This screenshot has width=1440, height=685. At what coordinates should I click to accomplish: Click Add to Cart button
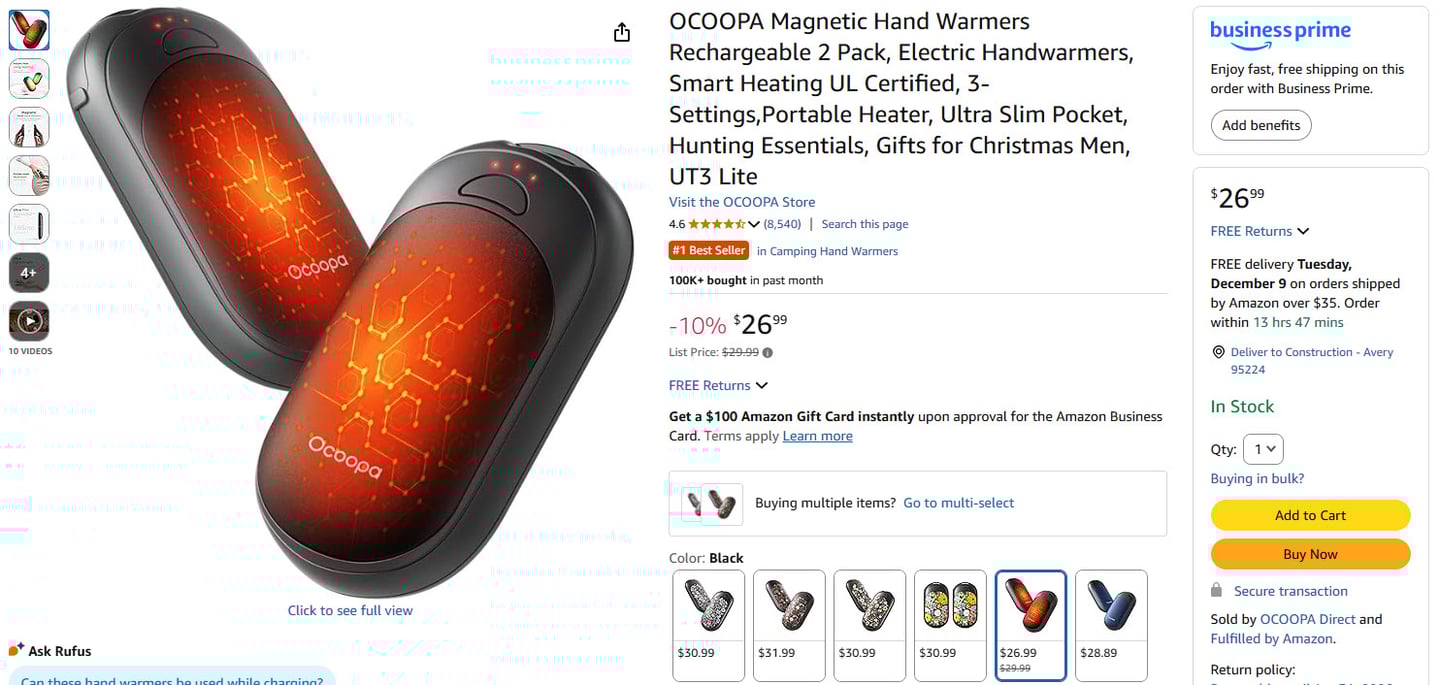click(1310, 515)
